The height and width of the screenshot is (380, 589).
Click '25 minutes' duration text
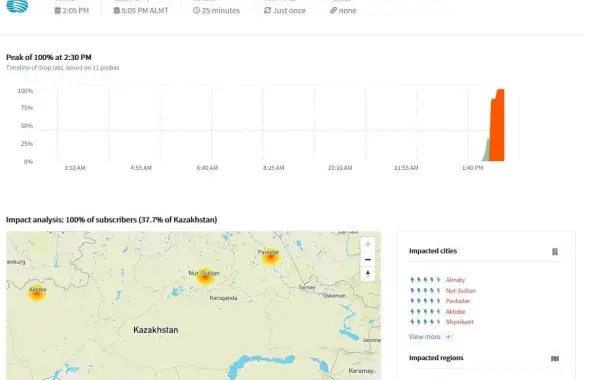(x=220, y=11)
